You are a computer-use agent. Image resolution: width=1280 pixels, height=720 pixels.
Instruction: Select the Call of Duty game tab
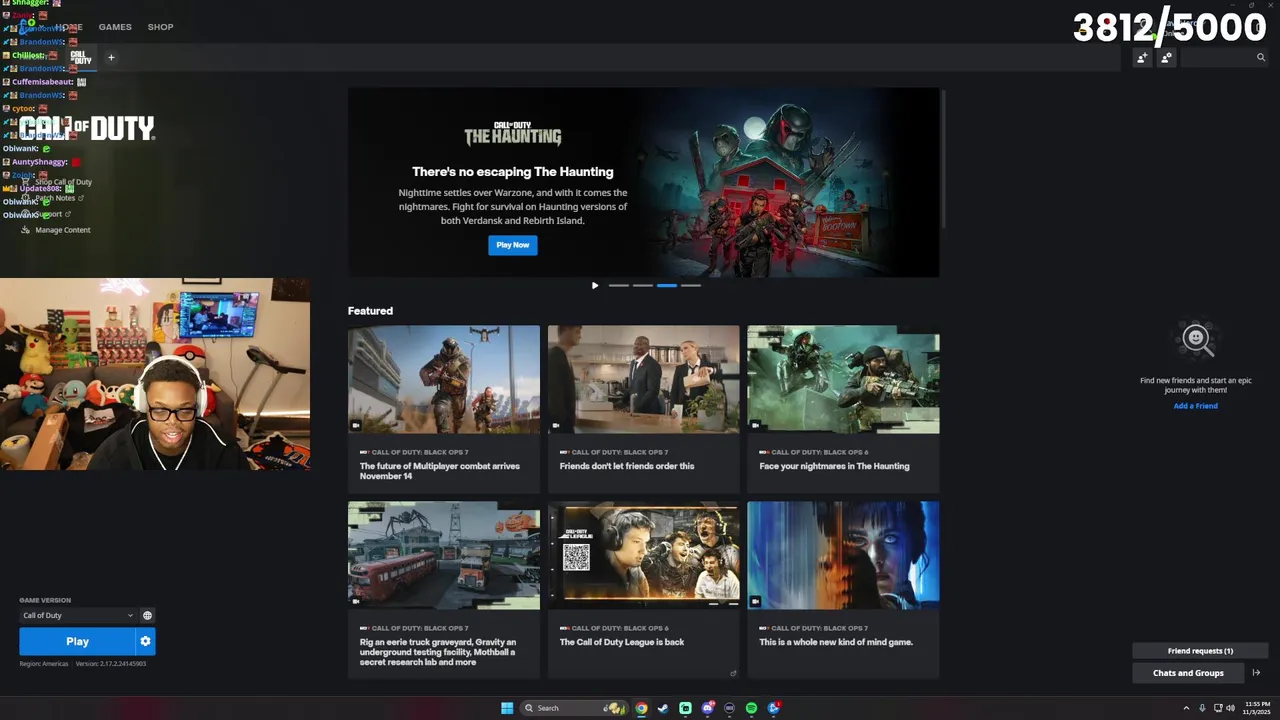(82, 58)
